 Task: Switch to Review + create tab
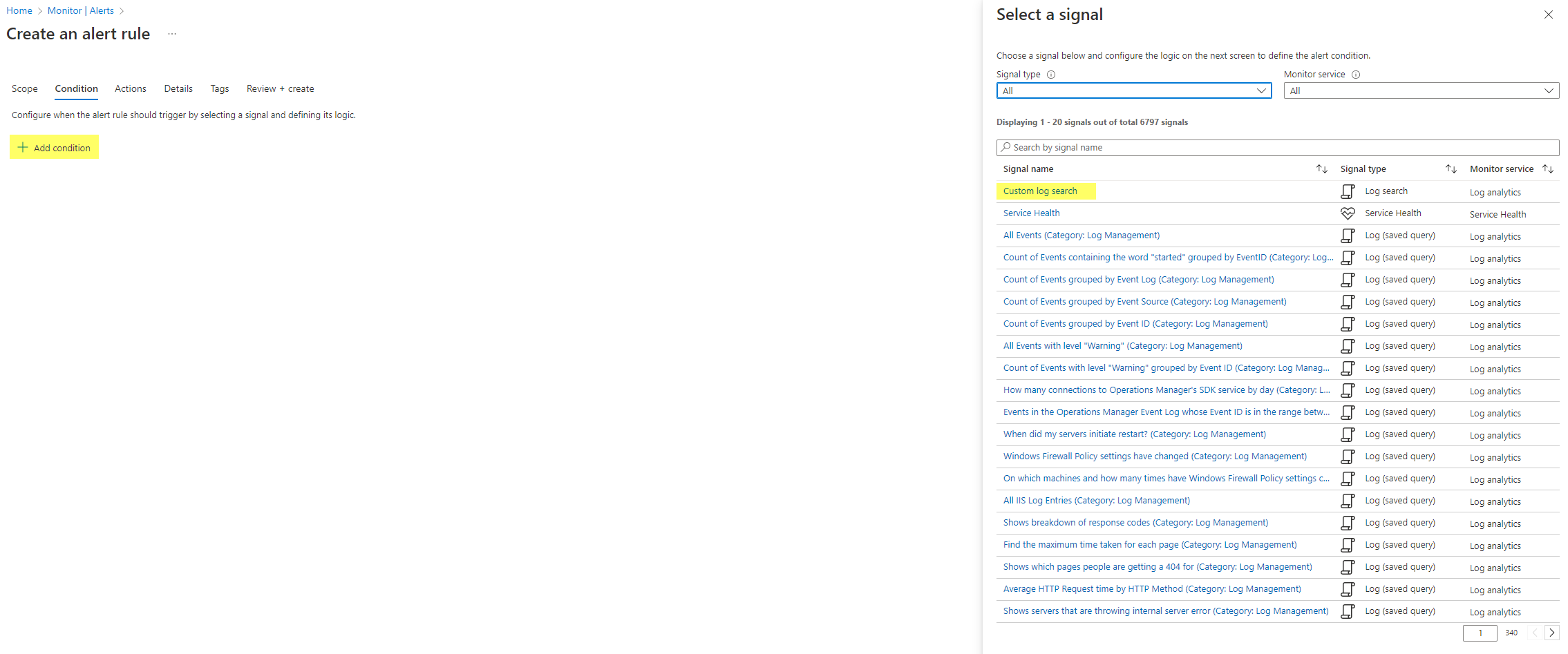(281, 88)
